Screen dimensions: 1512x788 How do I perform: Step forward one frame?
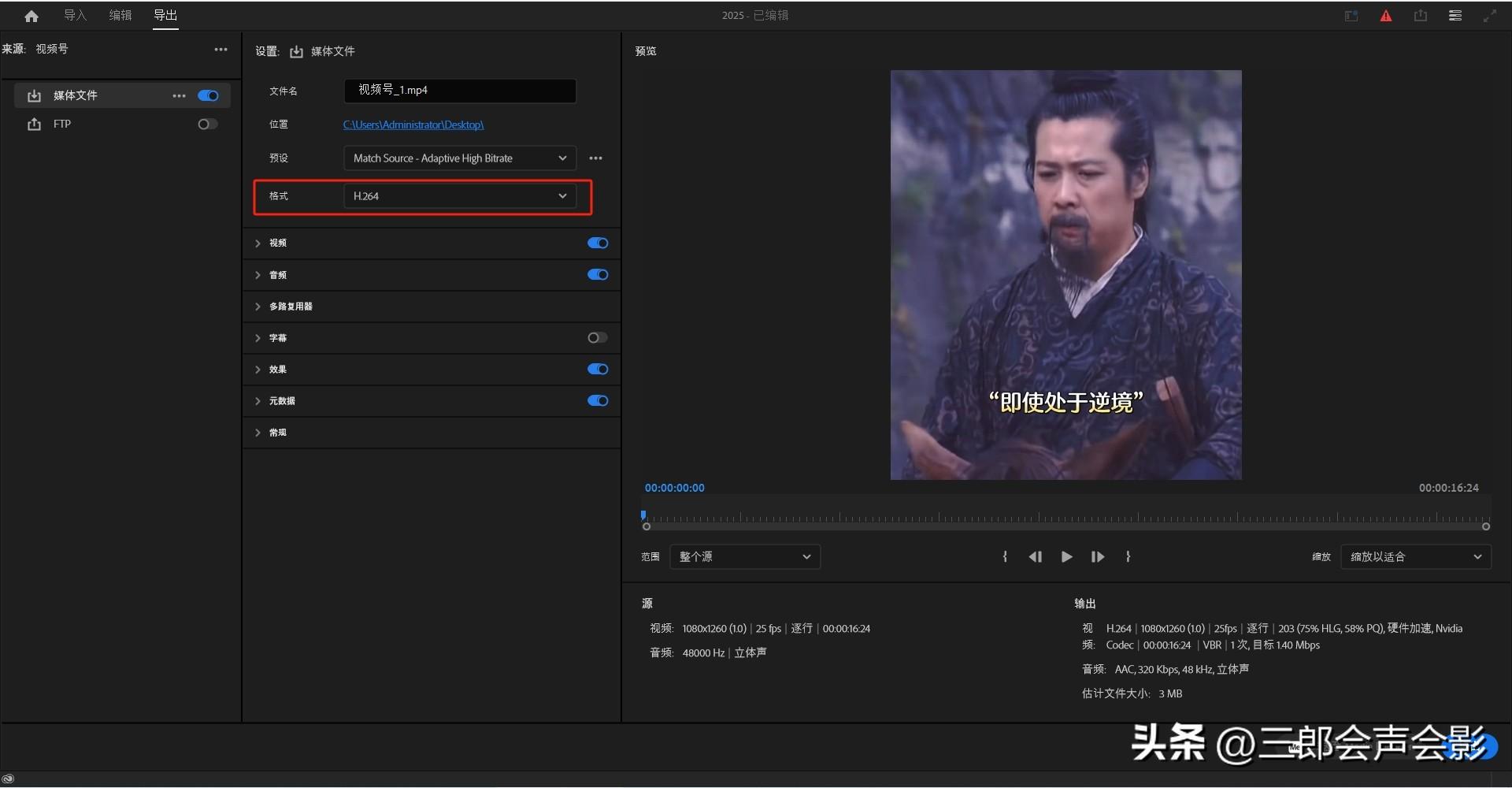click(1098, 557)
